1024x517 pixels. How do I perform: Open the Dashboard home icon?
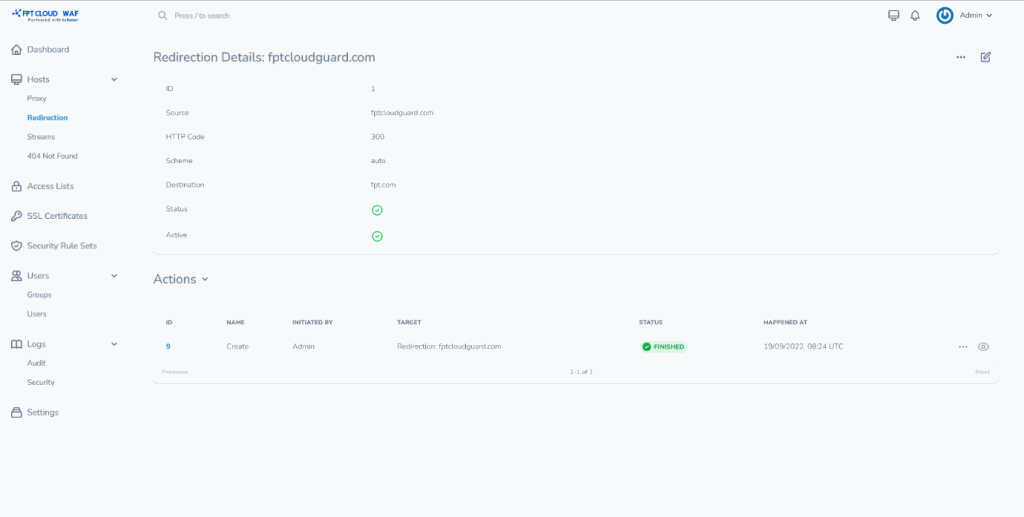(17, 50)
